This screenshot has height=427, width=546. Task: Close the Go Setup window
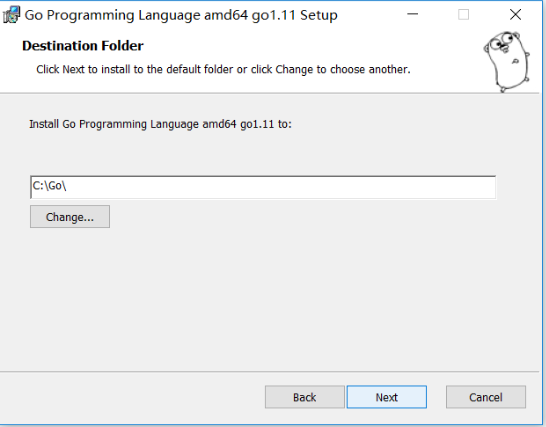(515, 14)
